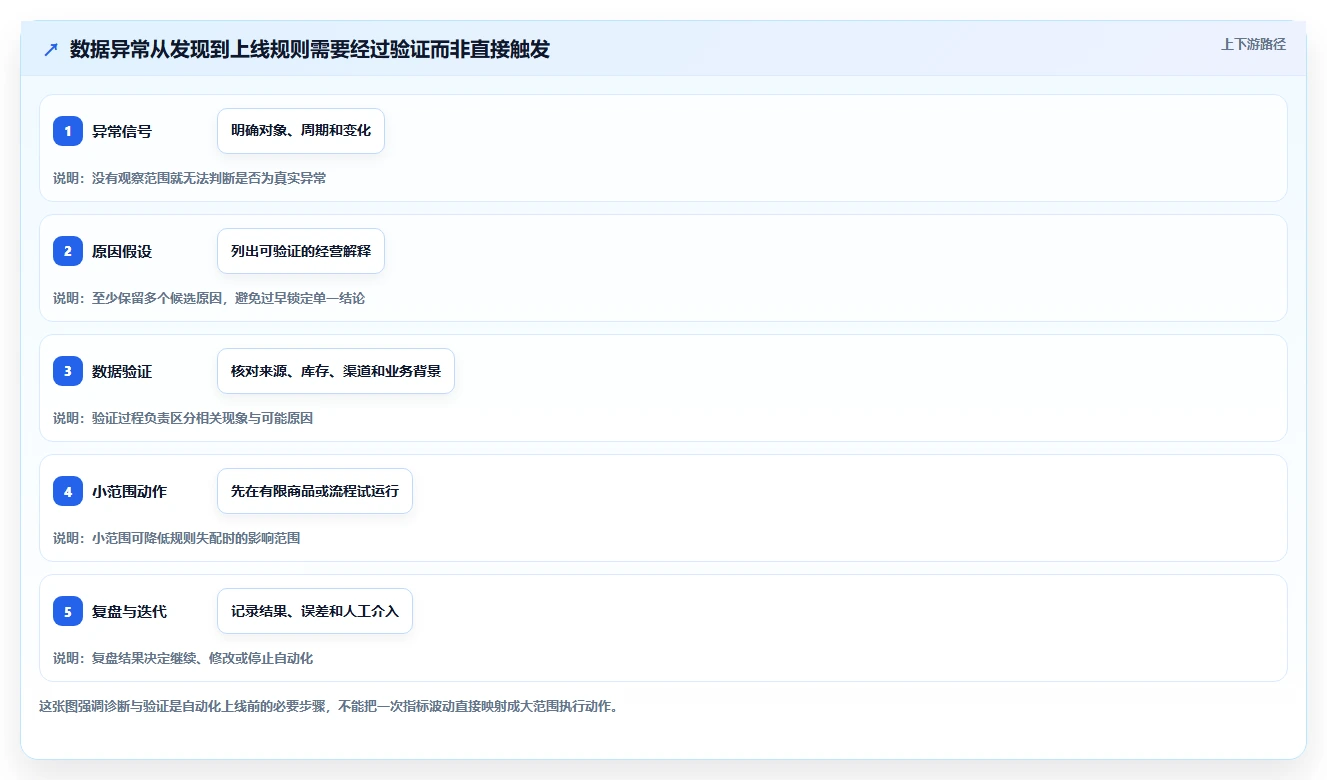Click the 复盘与迭代 step heading

click(x=130, y=611)
